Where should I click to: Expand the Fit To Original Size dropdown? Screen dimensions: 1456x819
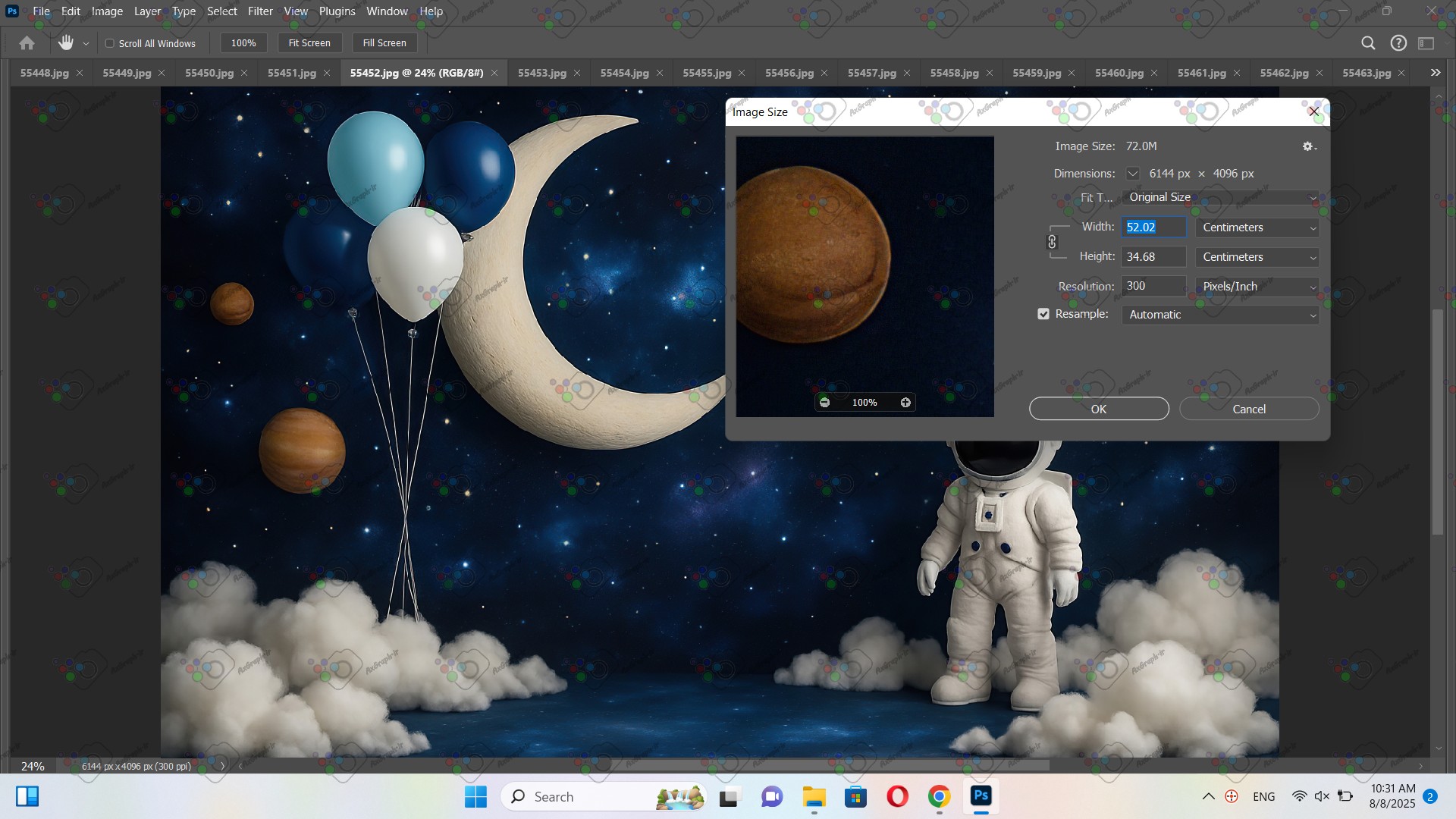(1220, 197)
